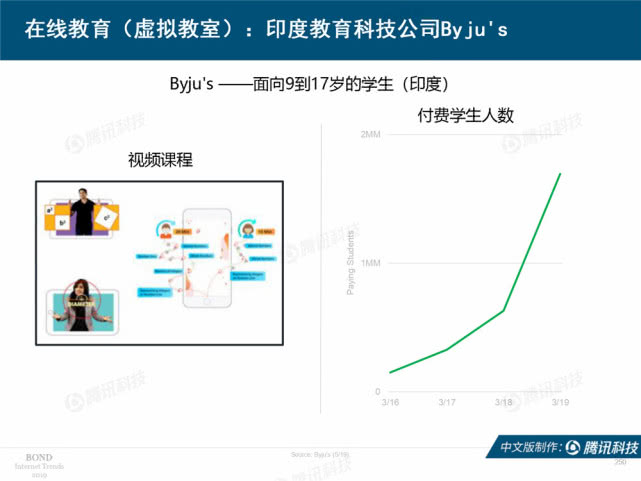Select the subtitle 'Byju's ——面向9到17岁的学生（印度）'

click(x=309, y=84)
